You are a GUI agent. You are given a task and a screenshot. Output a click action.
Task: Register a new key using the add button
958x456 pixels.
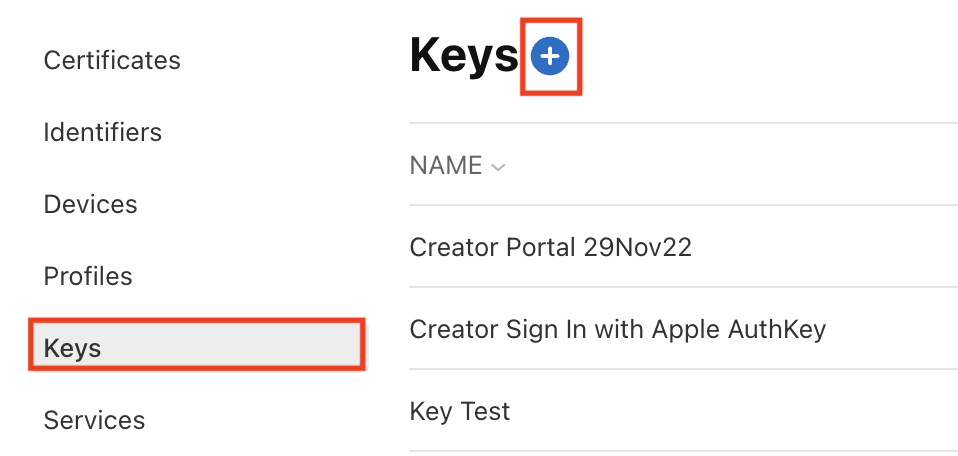549,58
